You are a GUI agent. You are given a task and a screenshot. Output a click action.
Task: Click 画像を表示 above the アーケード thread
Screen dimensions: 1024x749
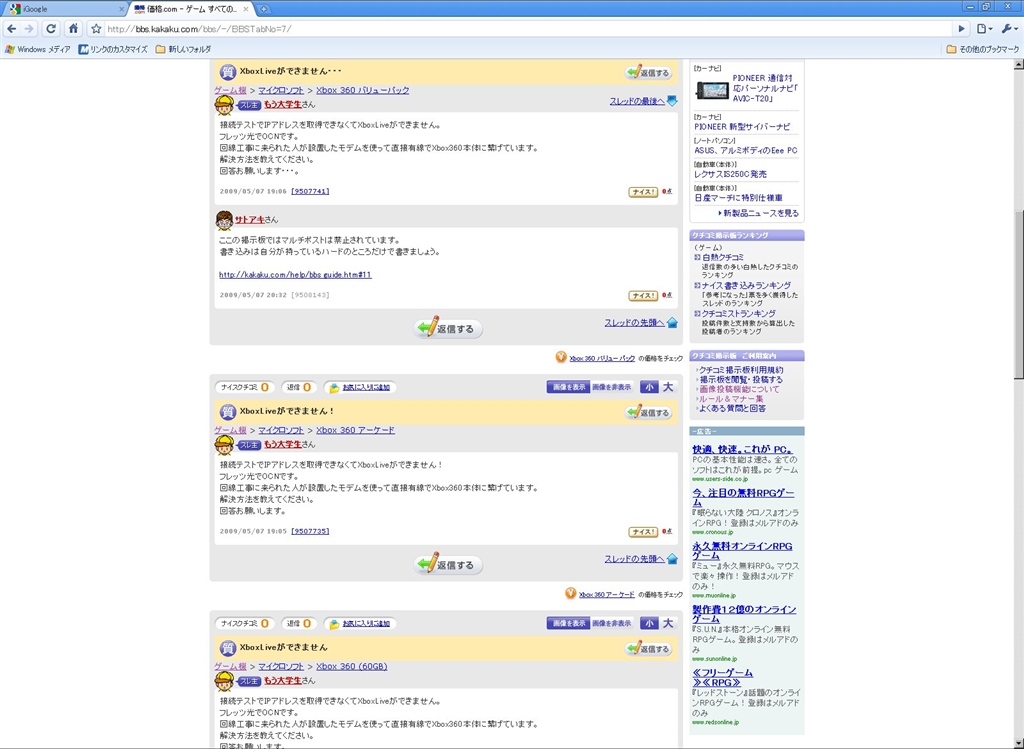(568, 387)
